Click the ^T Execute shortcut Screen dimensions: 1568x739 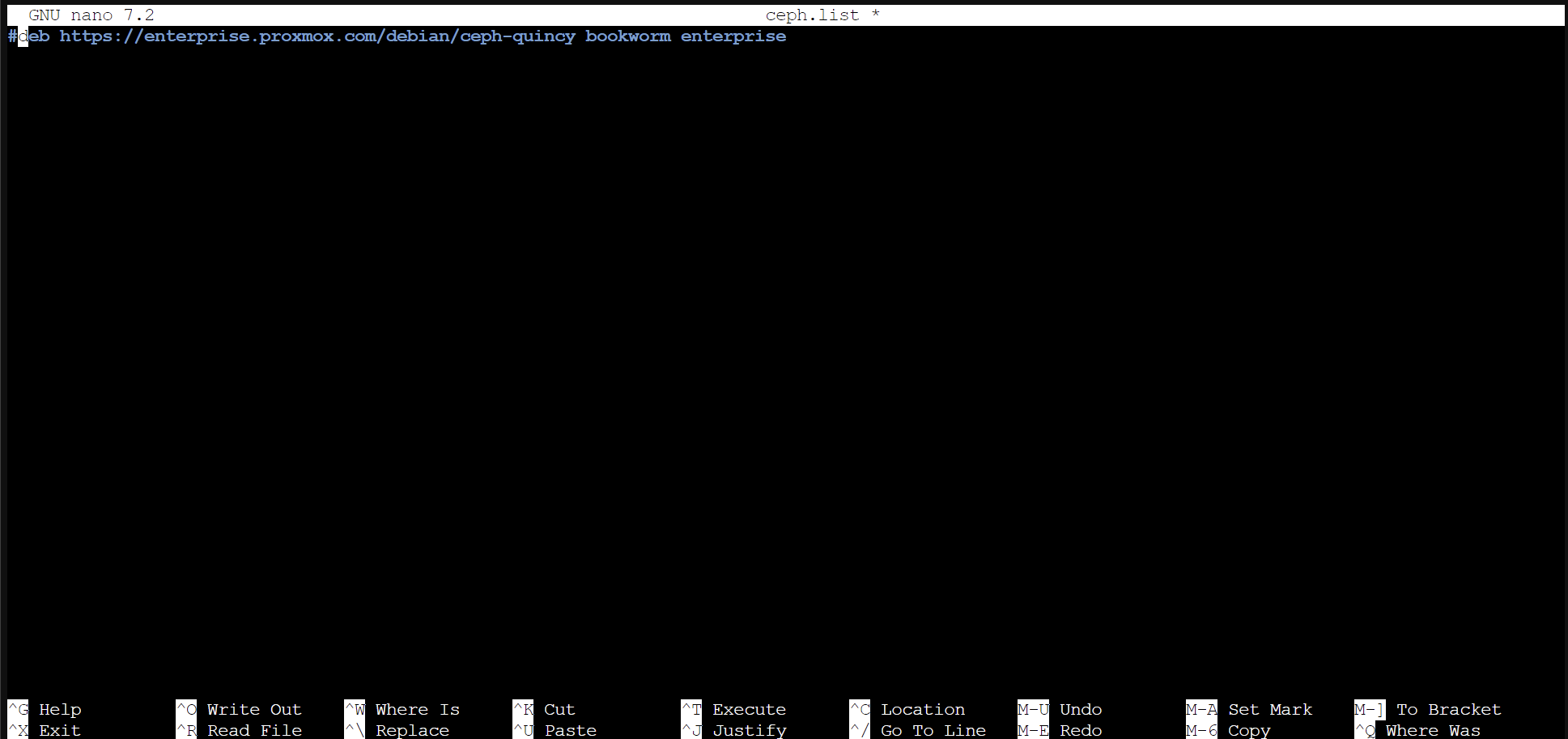tap(733, 709)
